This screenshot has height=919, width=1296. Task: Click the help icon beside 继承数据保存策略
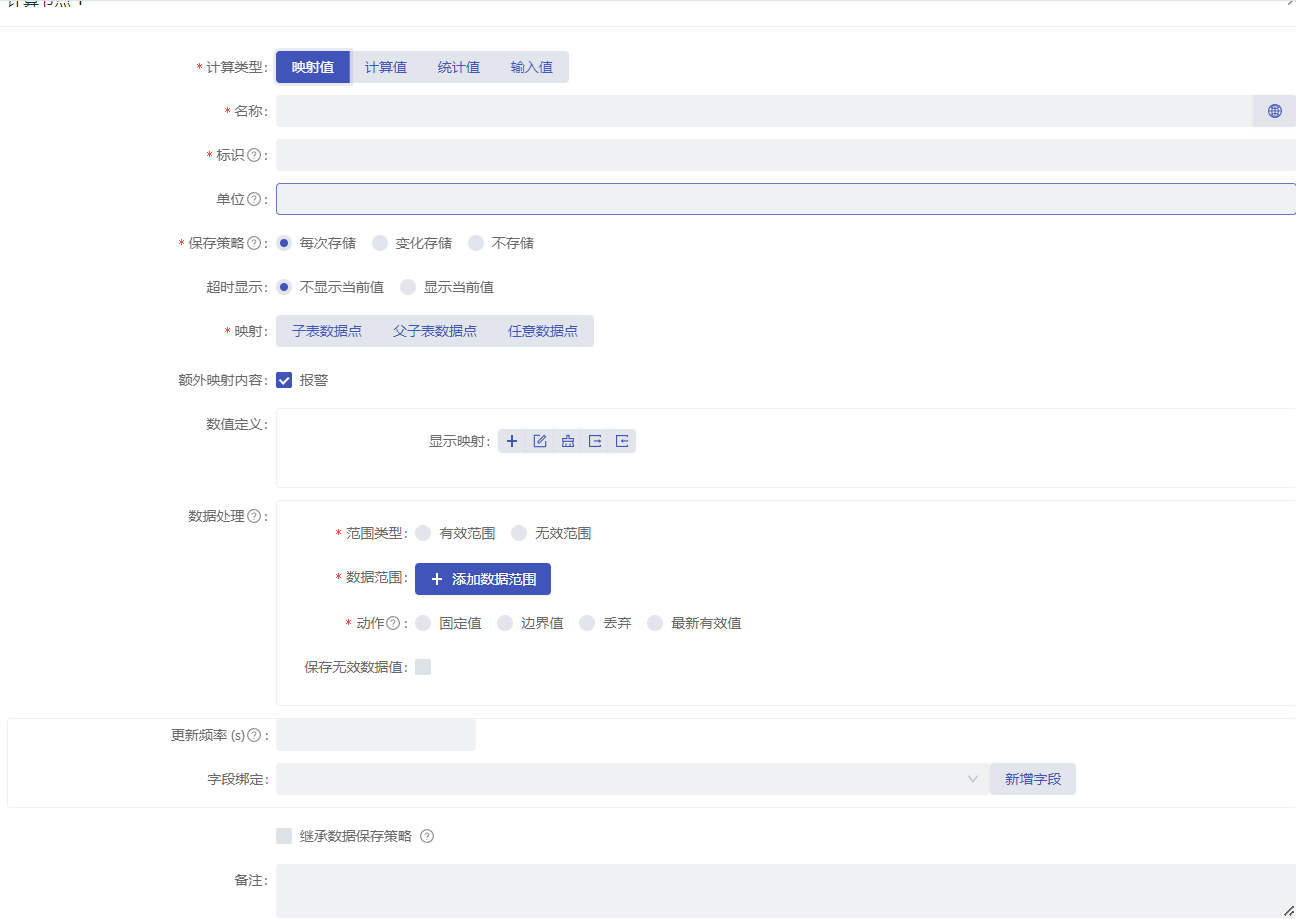point(427,836)
